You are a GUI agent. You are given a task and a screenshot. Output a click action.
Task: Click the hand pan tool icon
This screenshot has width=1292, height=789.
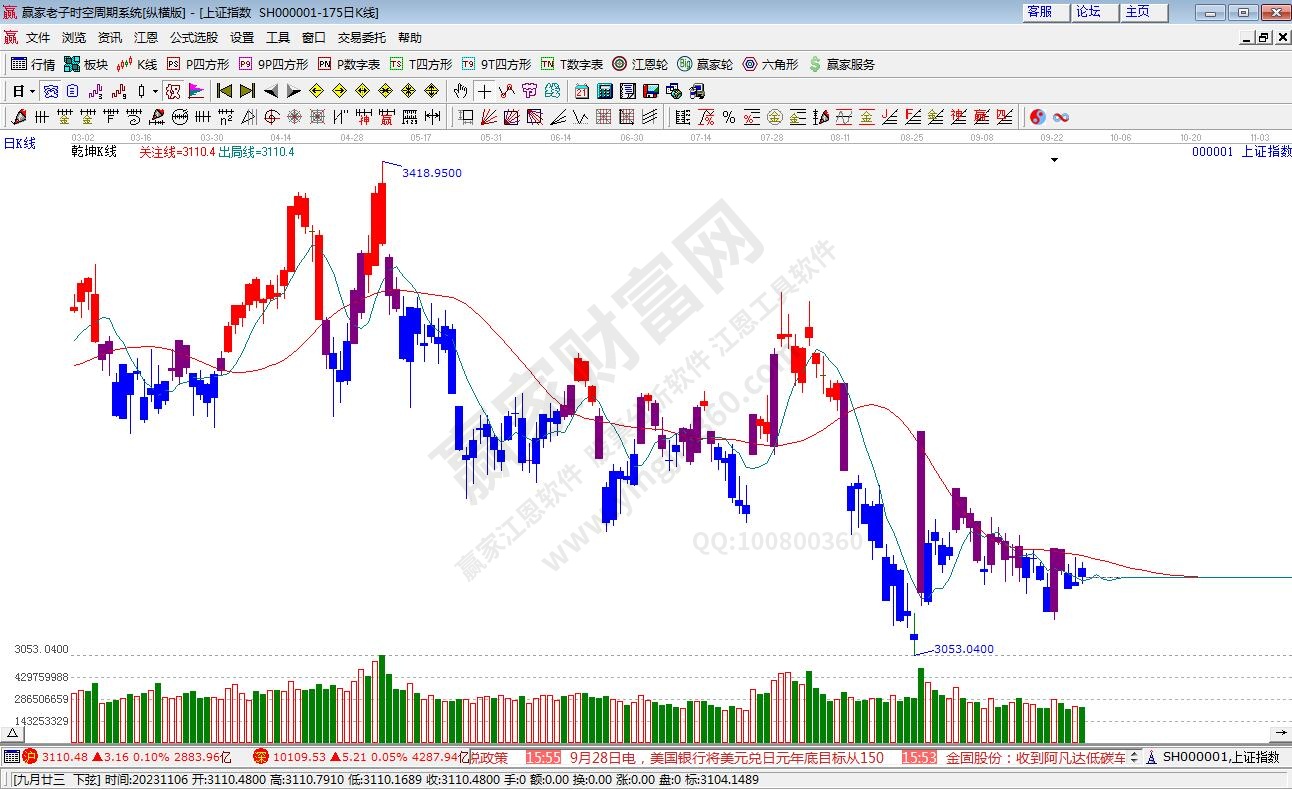(461, 91)
